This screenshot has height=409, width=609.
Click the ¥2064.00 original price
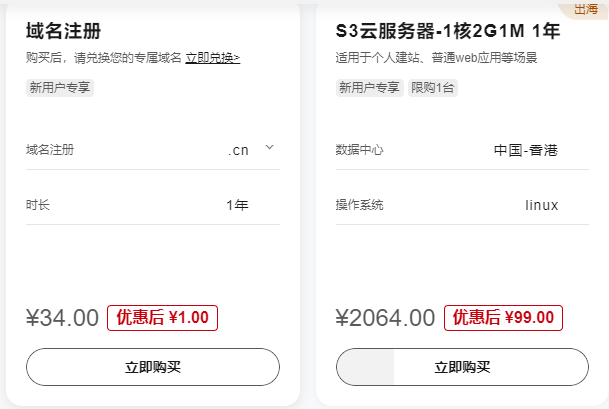385,318
